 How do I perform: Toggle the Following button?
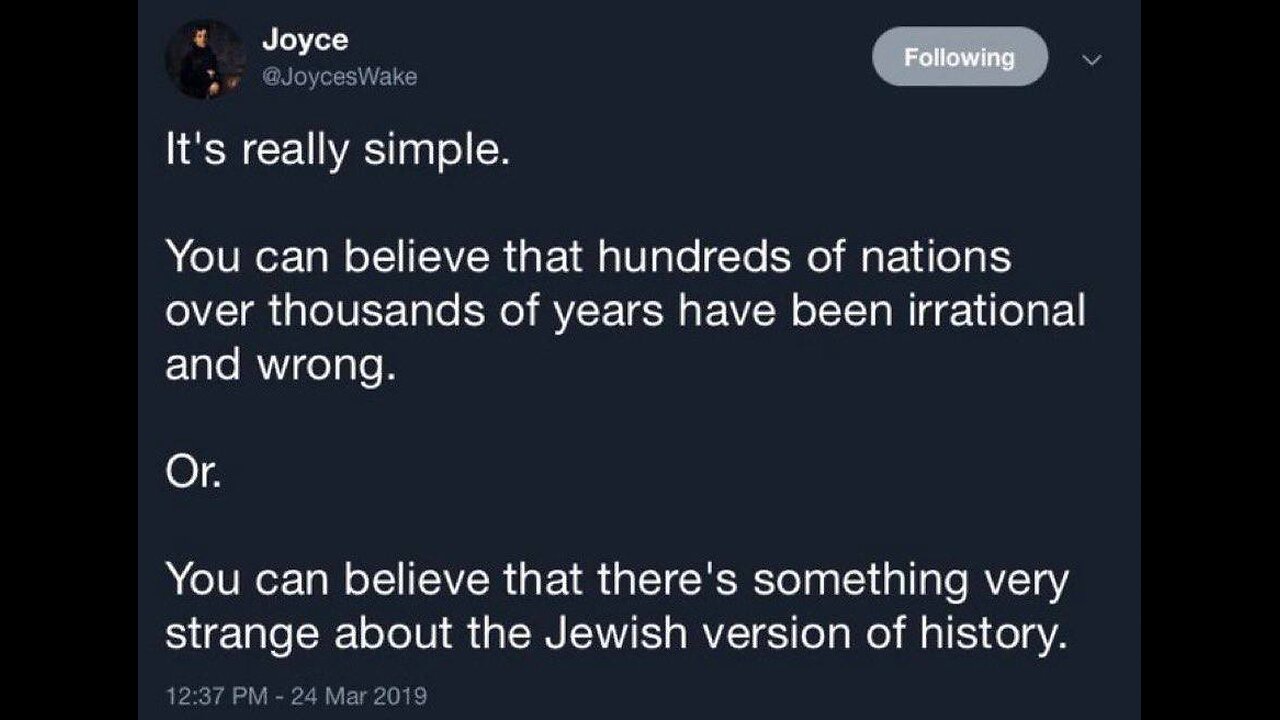click(959, 58)
